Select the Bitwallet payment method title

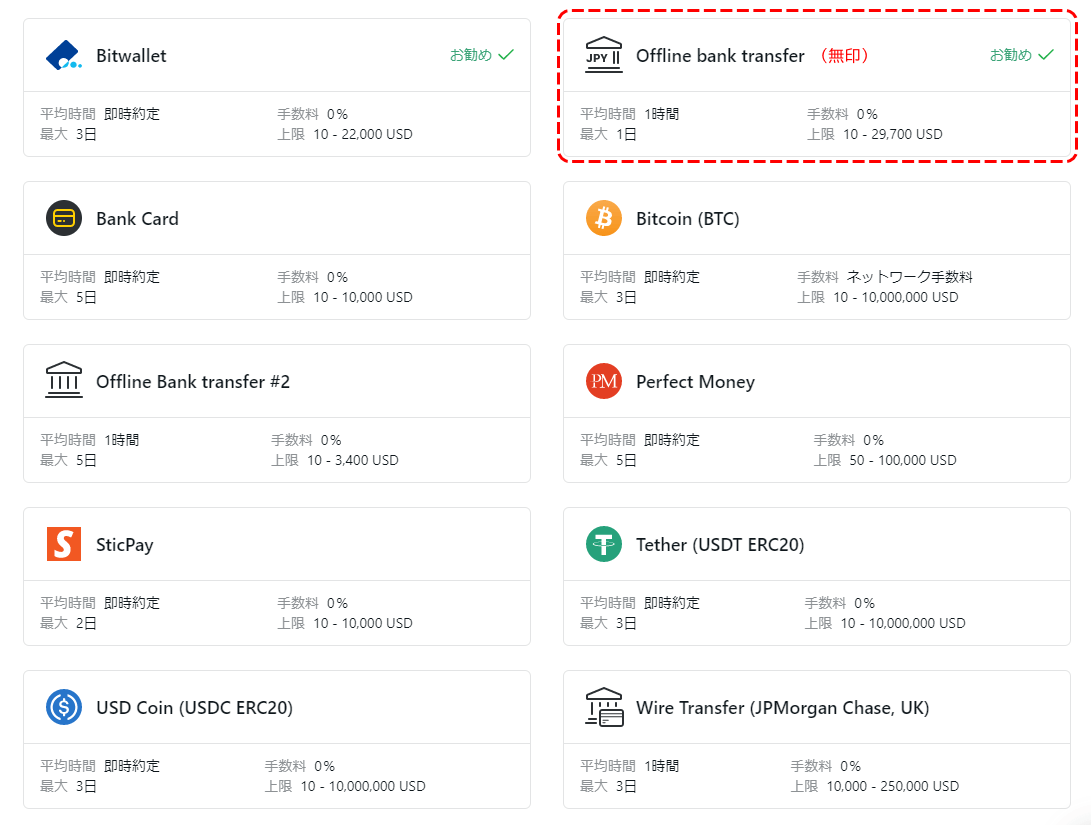point(131,56)
